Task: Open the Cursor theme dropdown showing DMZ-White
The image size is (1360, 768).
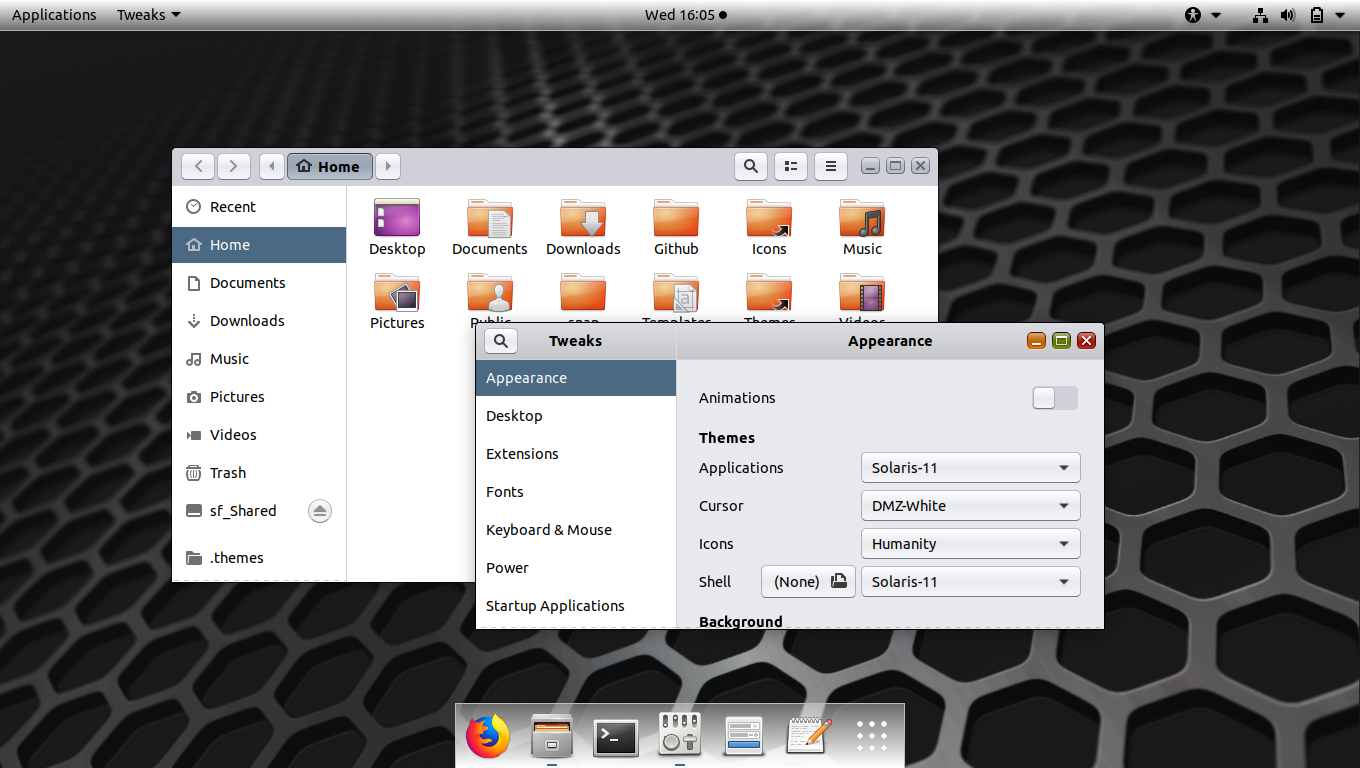Action: tap(969, 505)
